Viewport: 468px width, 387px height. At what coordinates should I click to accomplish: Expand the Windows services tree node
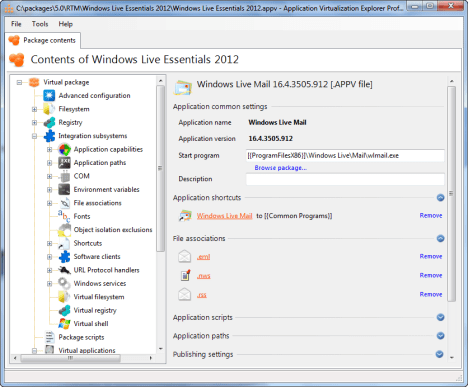click(x=49, y=284)
